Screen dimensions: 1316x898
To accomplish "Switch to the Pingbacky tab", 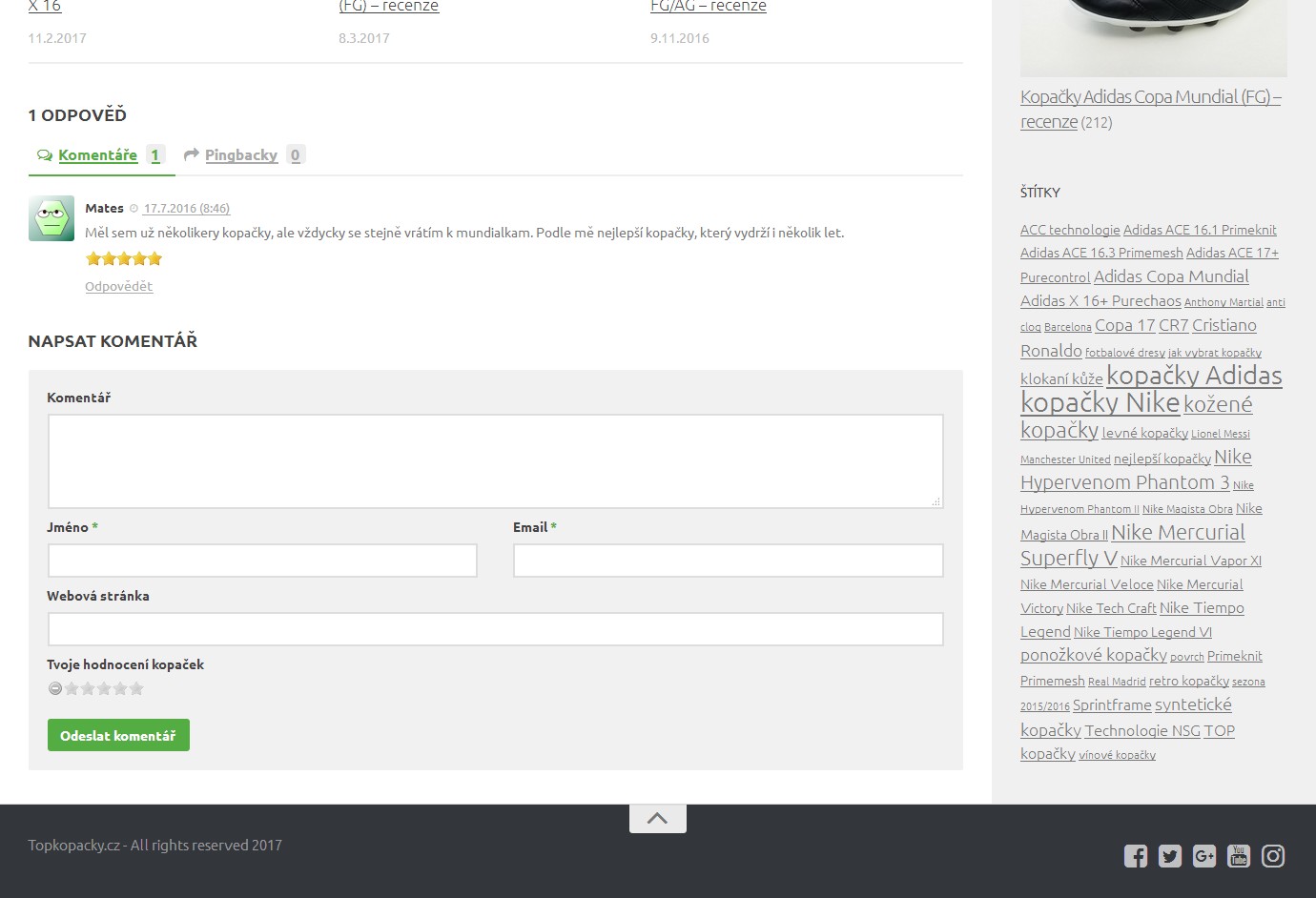I will click(x=244, y=155).
